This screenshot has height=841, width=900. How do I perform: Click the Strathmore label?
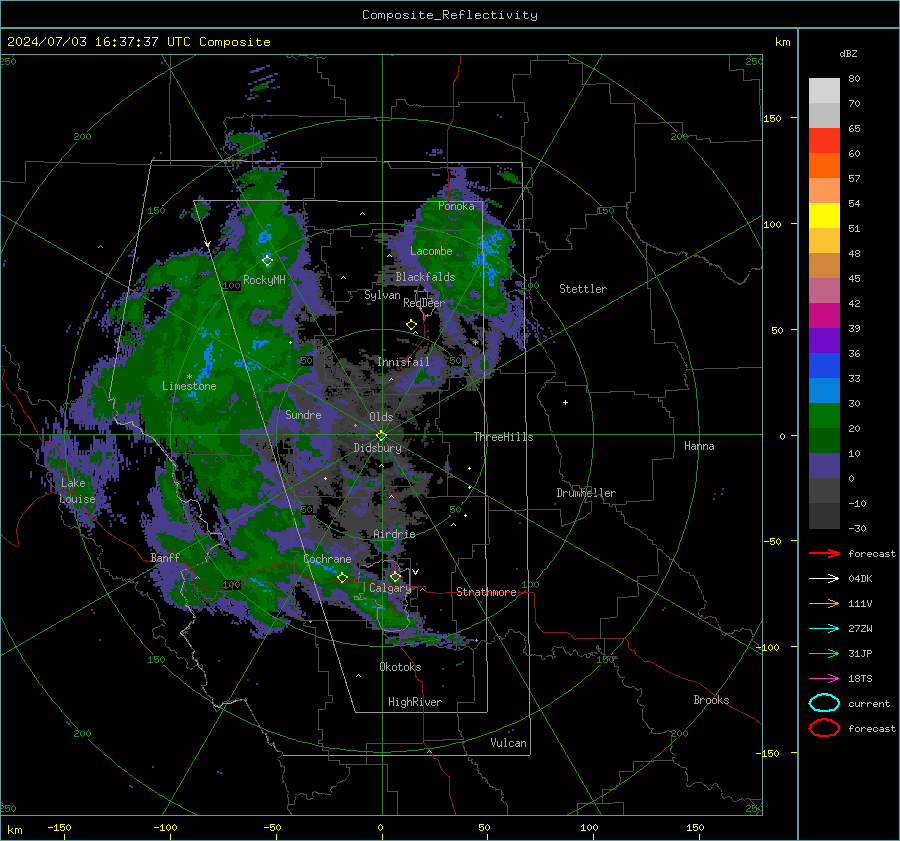[x=486, y=592]
